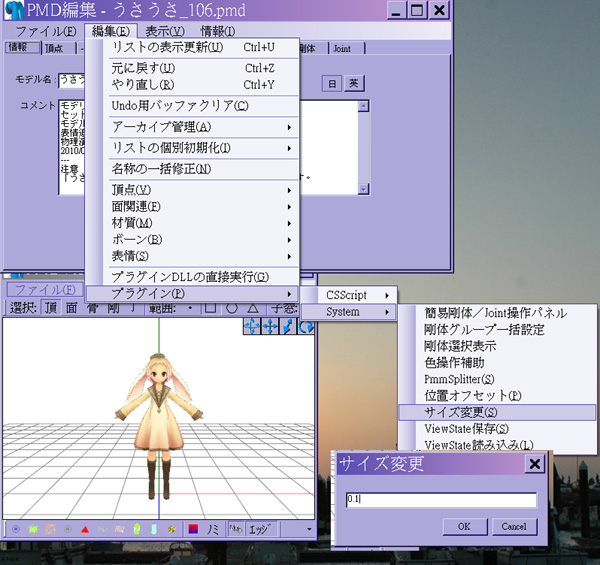Select J joint selection mode
This screenshot has width=600, height=565.
click(x=133, y=308)
